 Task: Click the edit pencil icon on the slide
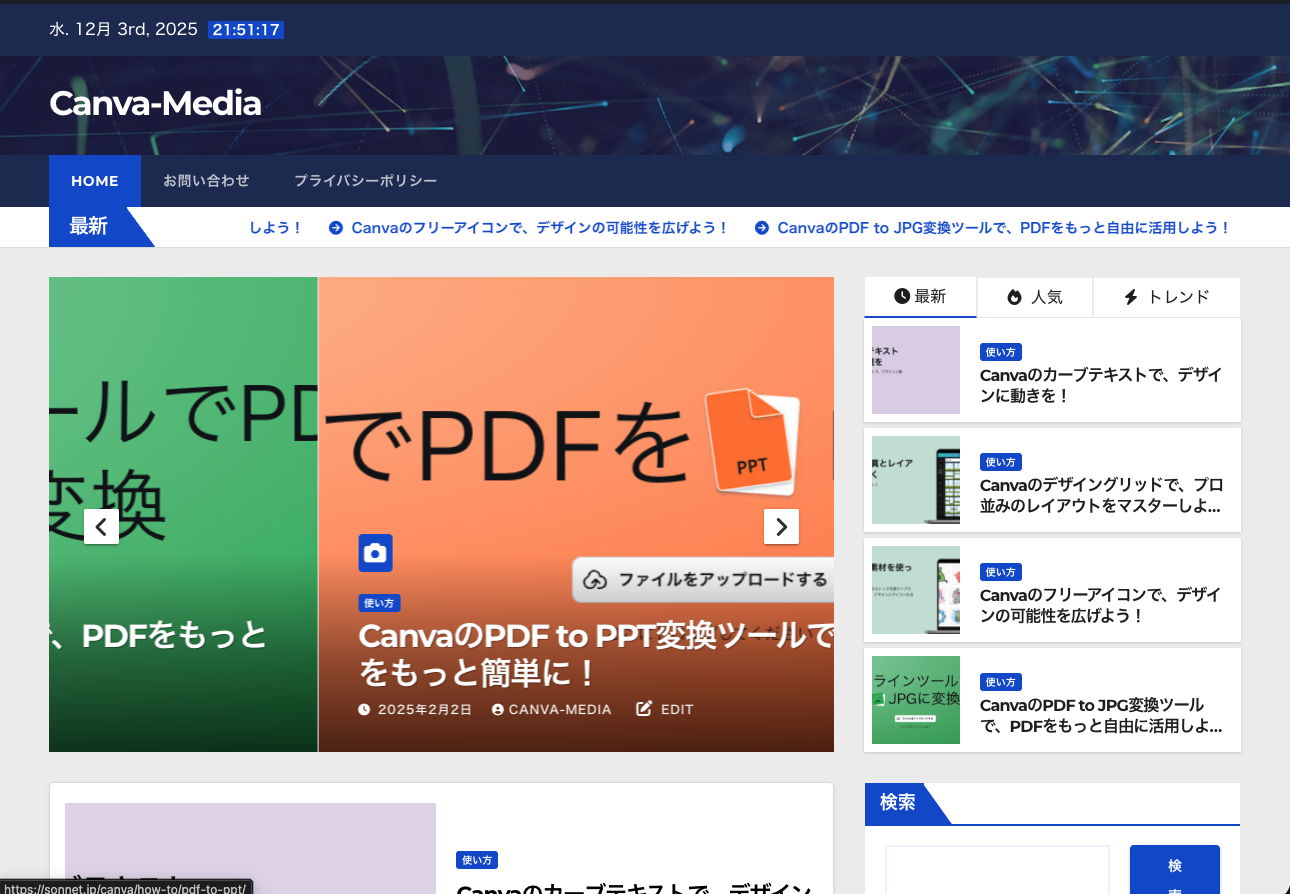click(x=645, y=709)
